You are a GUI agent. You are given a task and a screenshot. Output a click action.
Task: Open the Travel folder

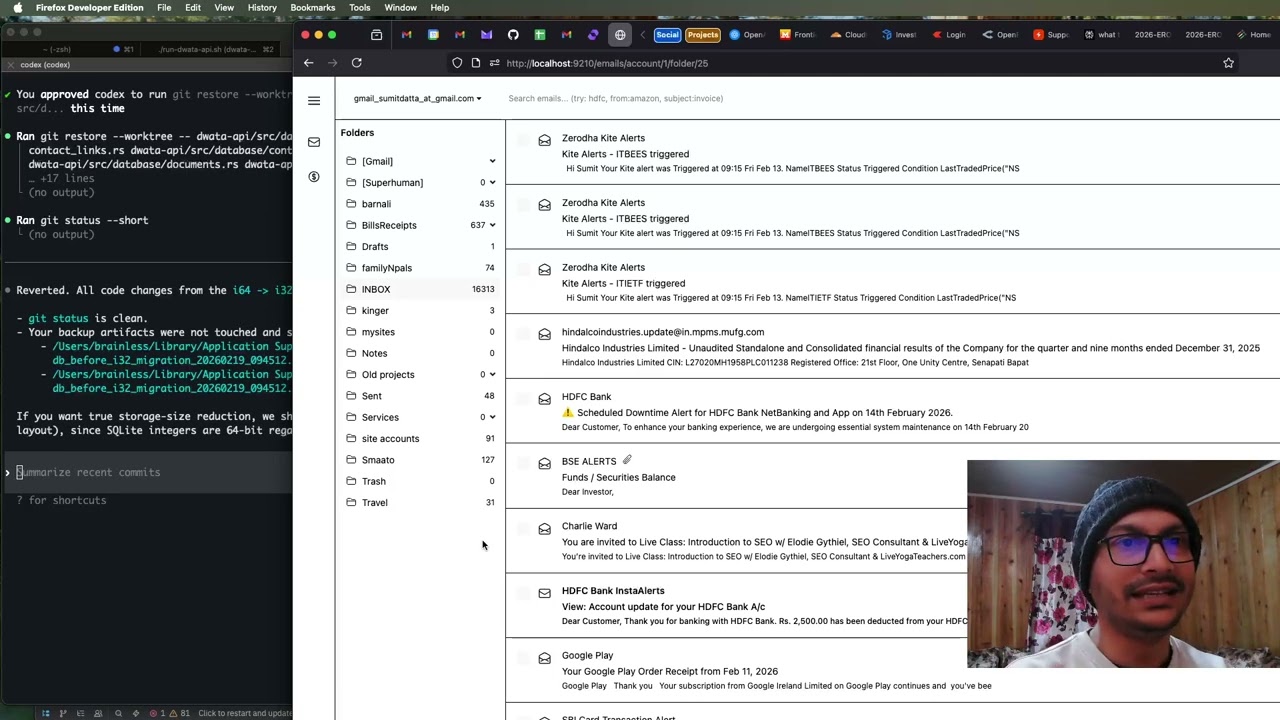[x=420, y=503]
